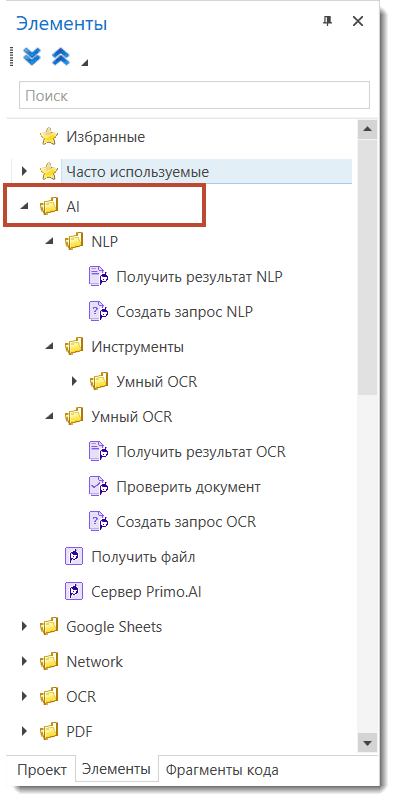Click the PDF folder icon

[x=49, y=731]
